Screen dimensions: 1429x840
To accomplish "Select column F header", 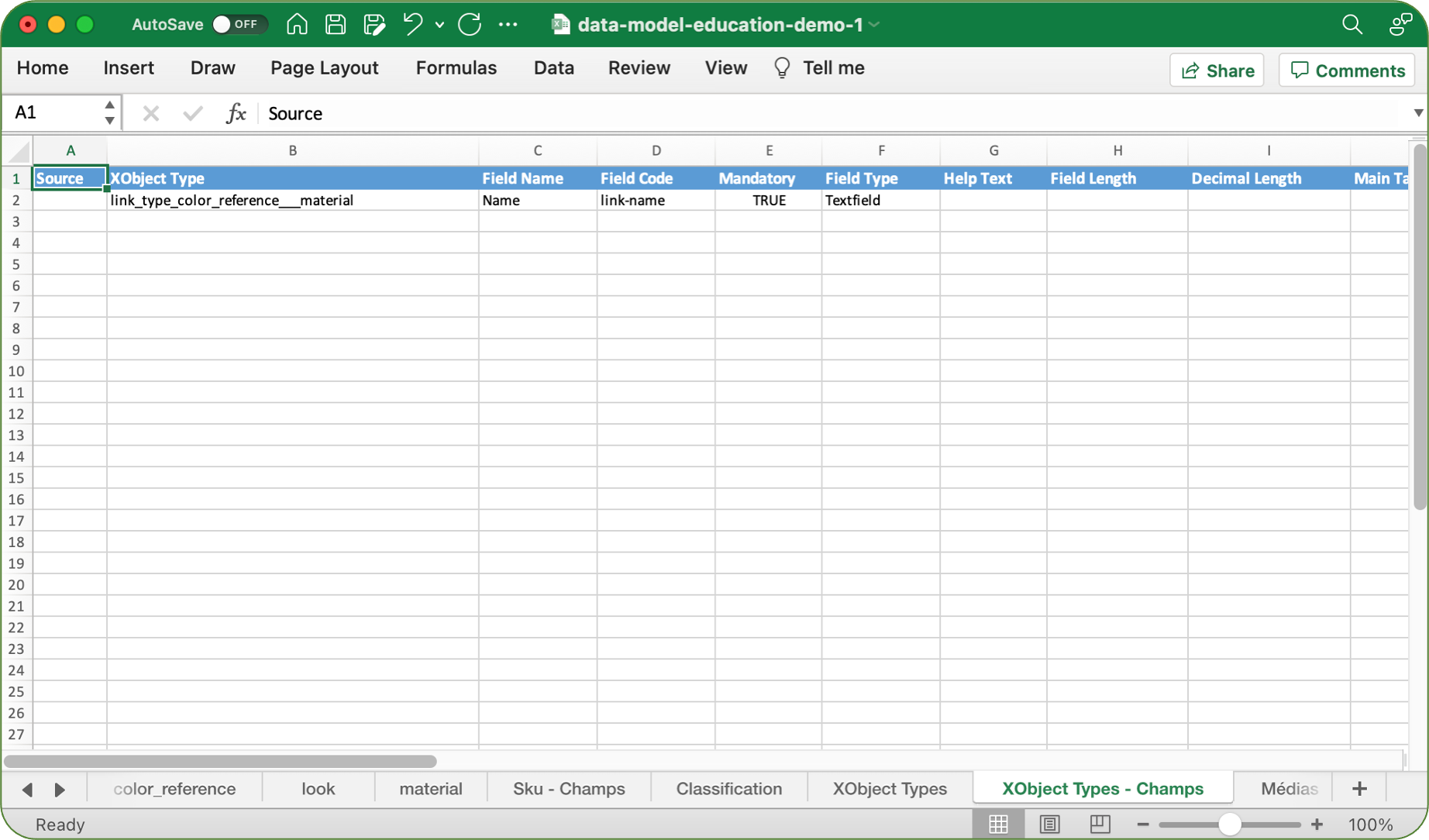I will pyautogui.click(x=881, y=150).
